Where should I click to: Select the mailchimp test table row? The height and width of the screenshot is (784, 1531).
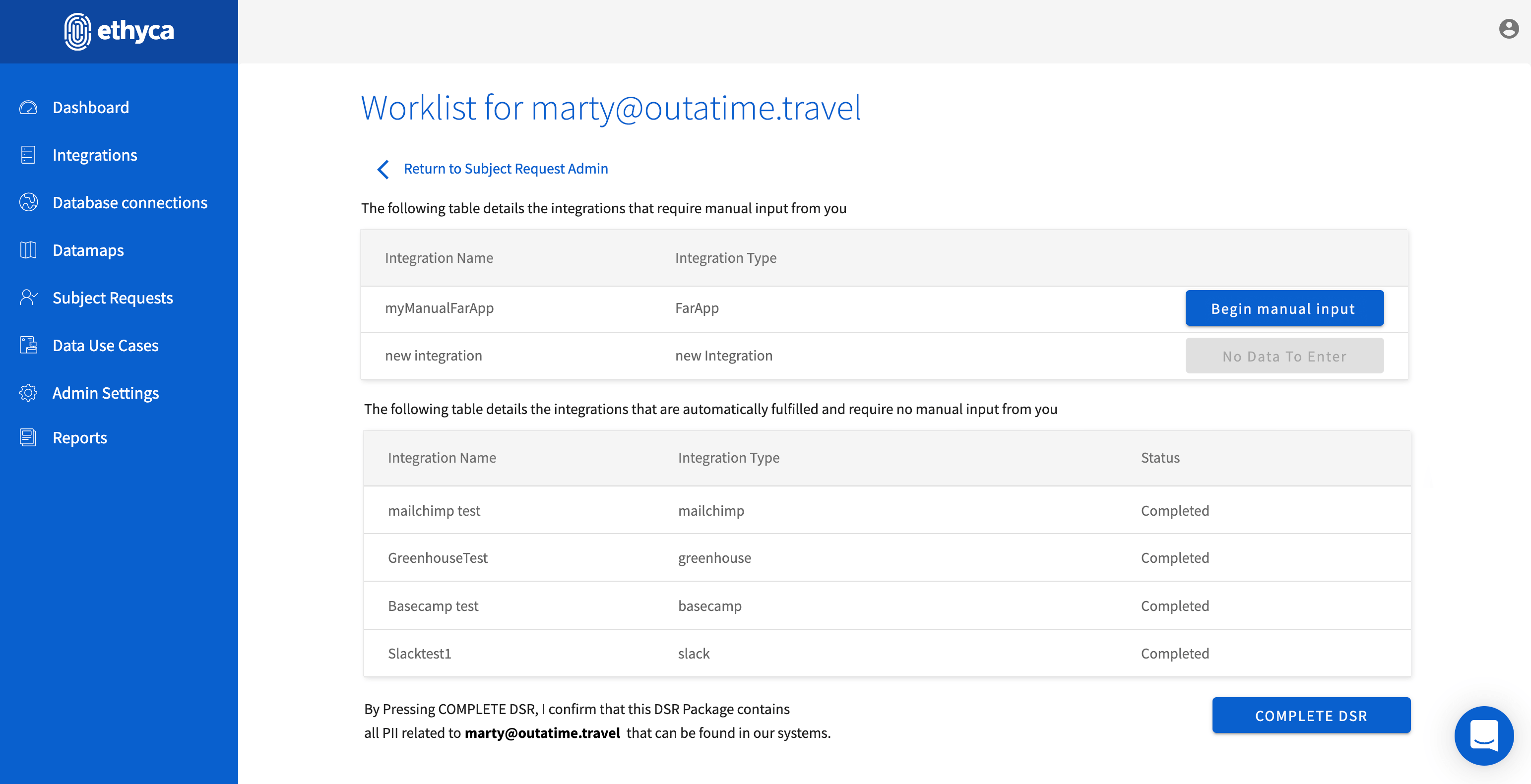887,510
